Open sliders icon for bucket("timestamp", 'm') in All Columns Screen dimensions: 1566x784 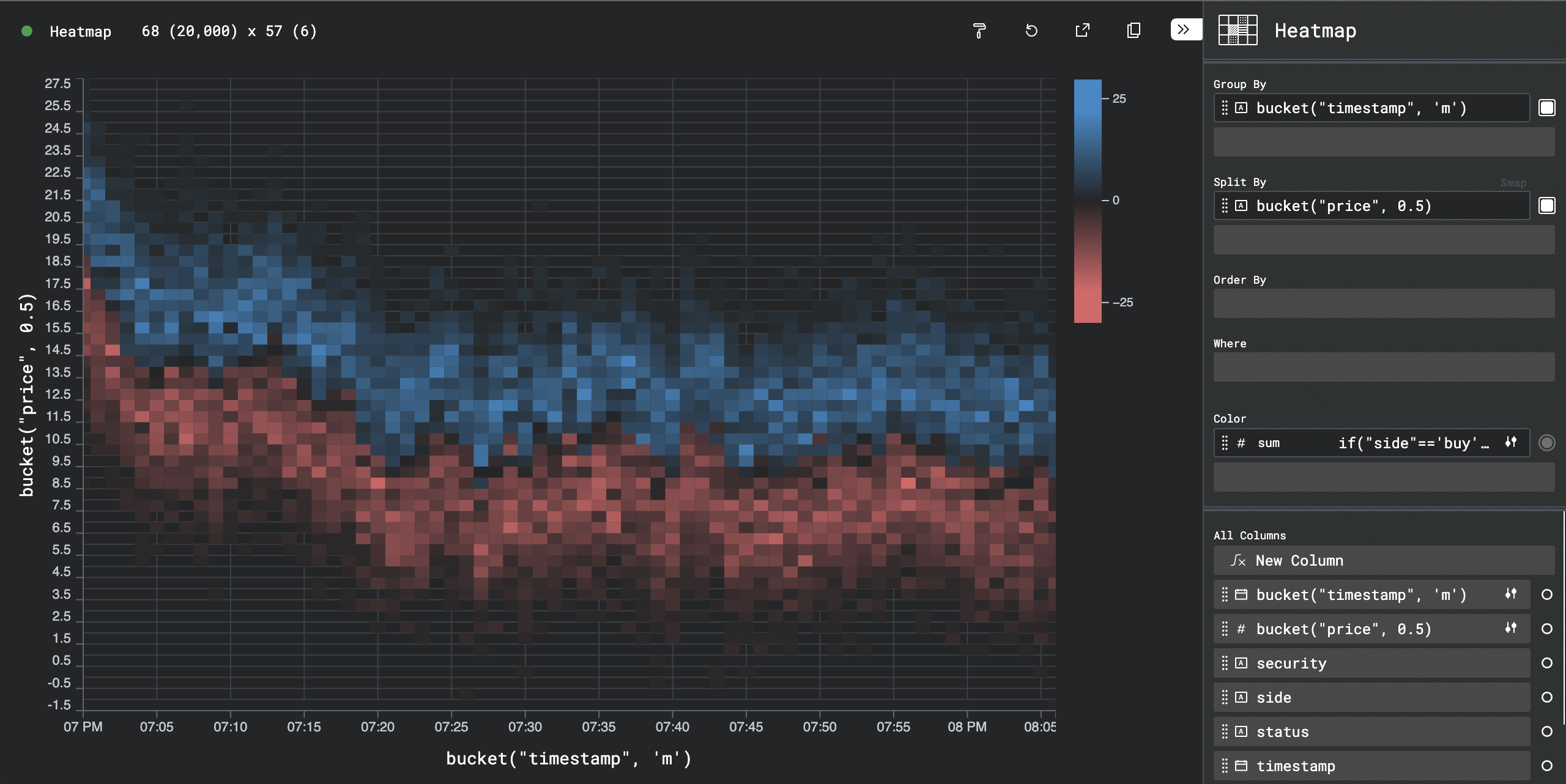[1511, 594]
